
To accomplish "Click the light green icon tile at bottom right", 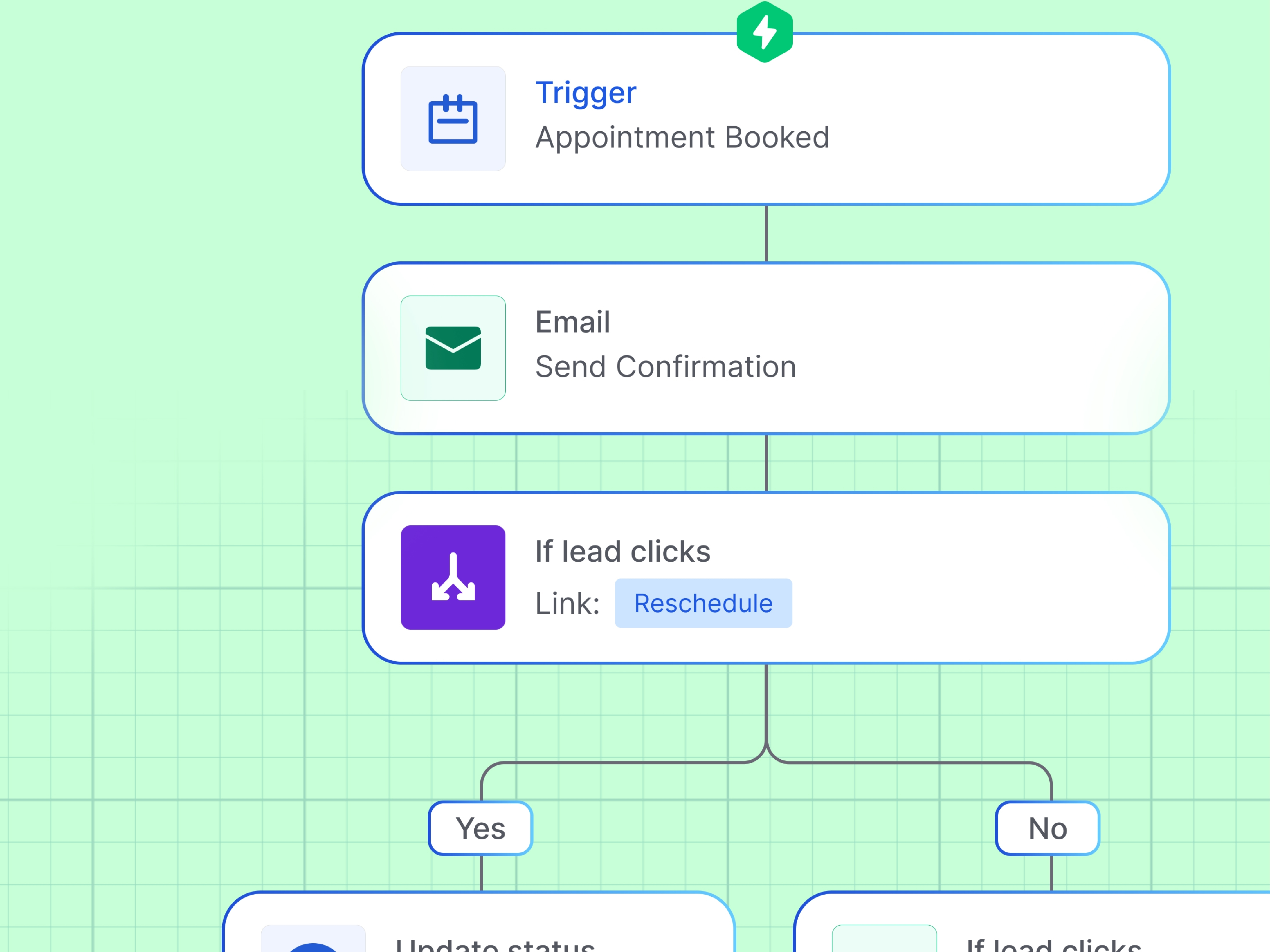I will 884,940.
